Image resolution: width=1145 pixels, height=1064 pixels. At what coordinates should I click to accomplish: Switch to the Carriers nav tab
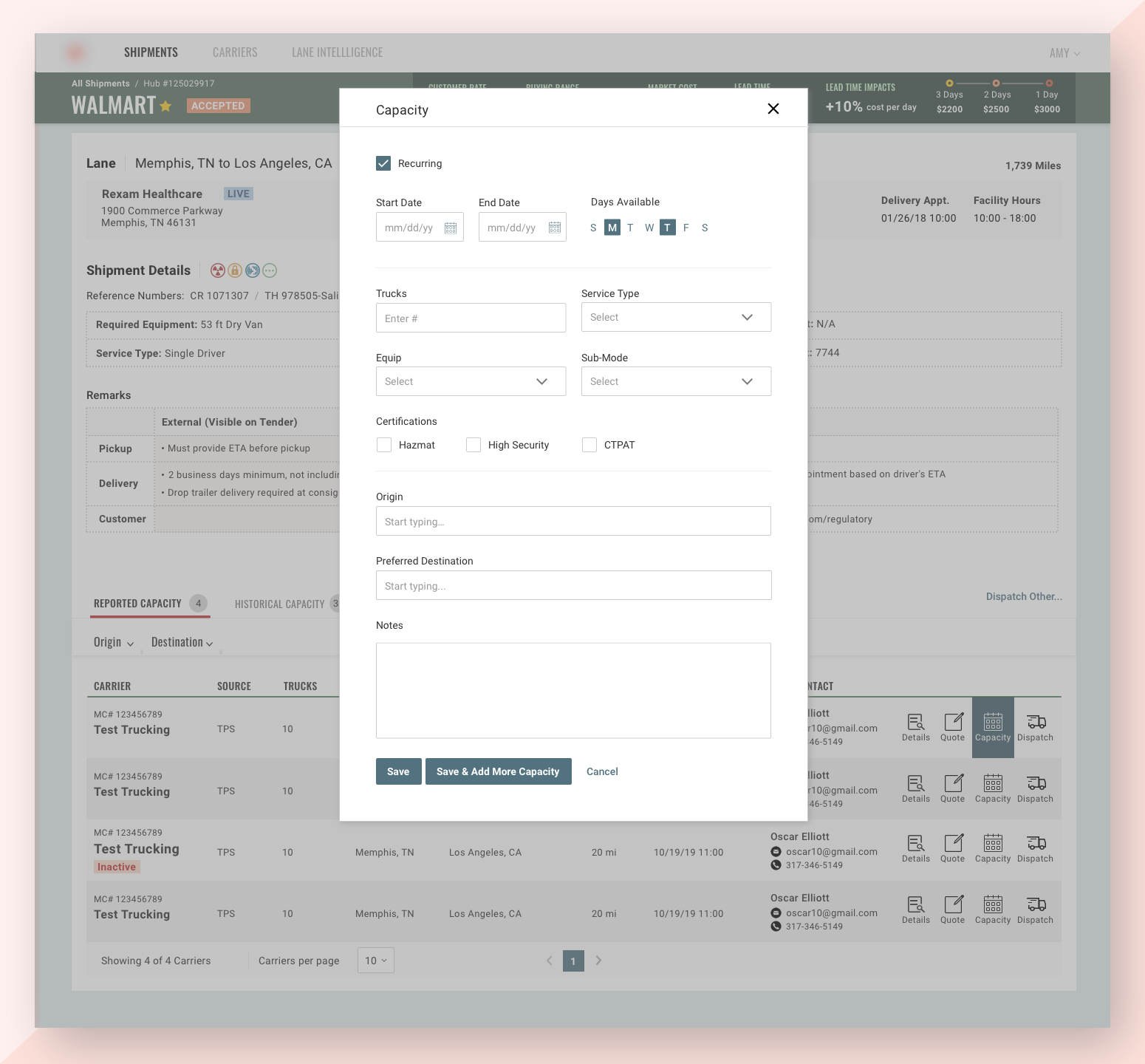pyautogui.click(x=235, y=52)
